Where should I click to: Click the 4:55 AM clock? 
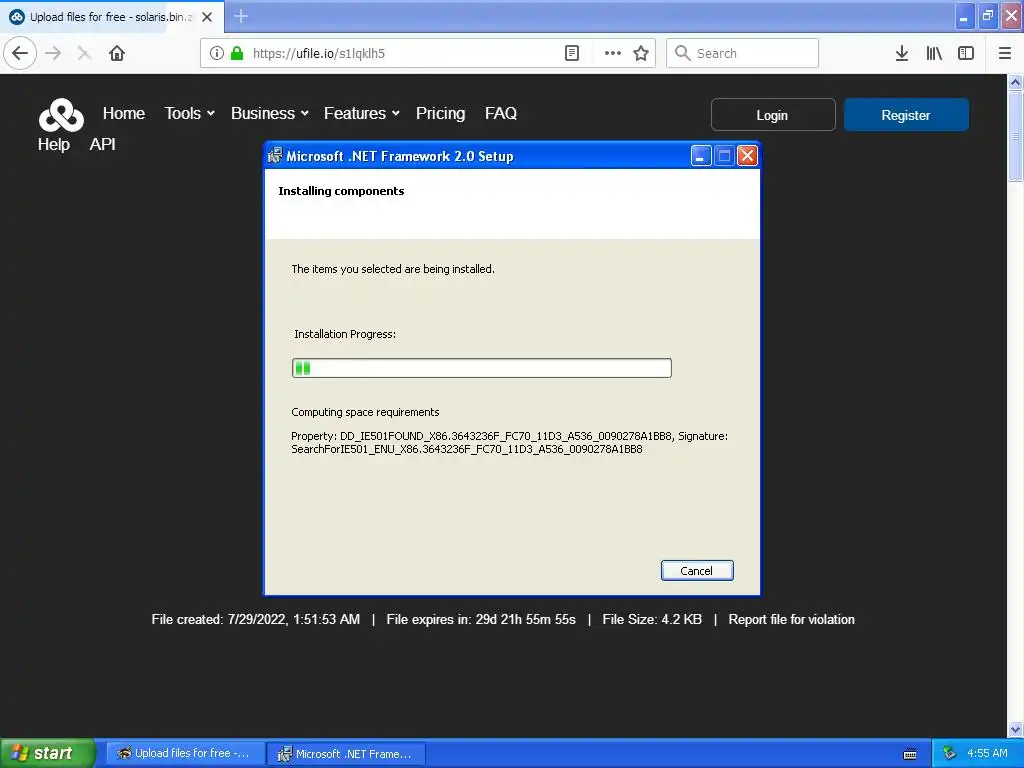point(987,754)
